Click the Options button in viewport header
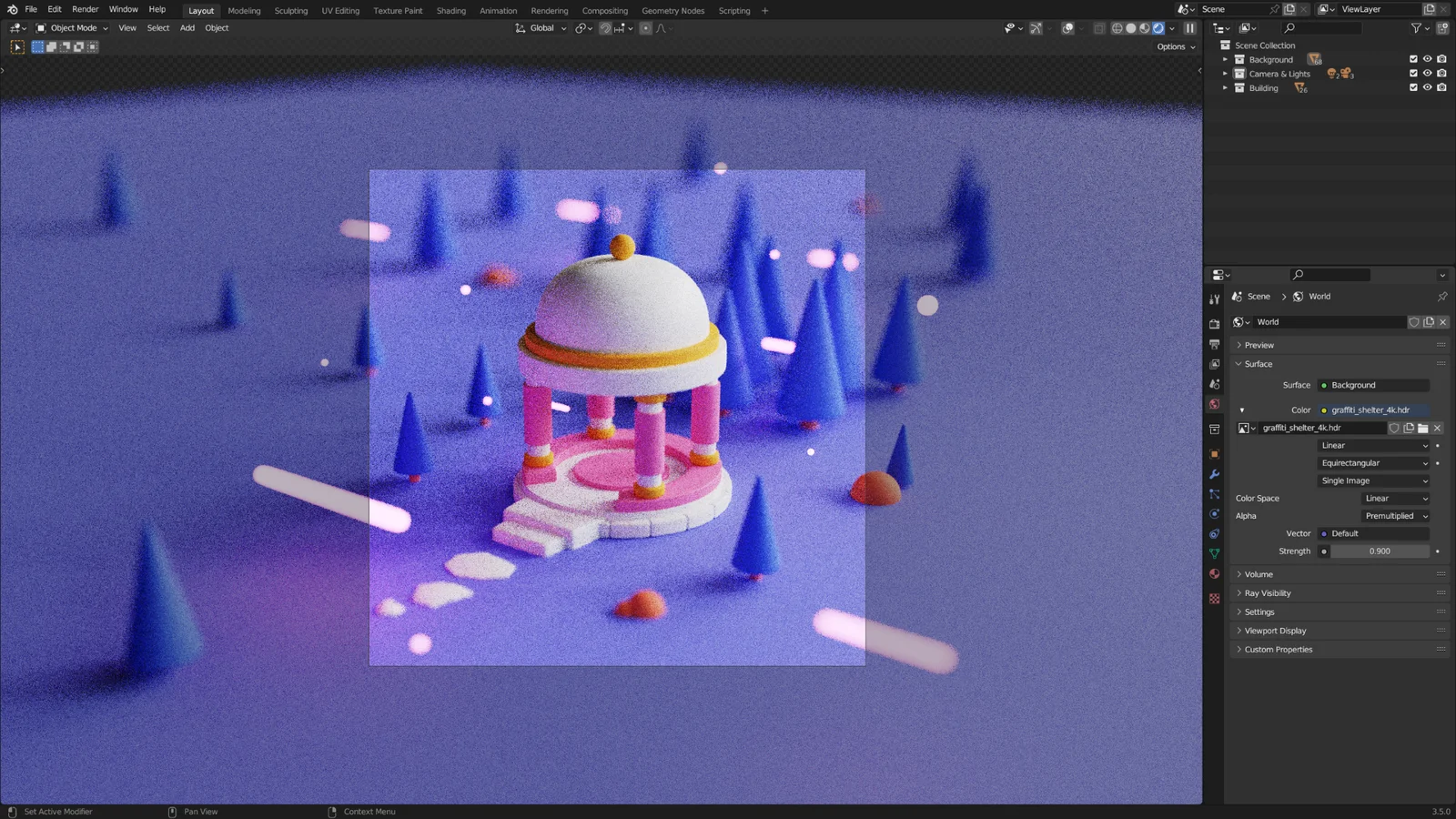 click(1172, 46)
